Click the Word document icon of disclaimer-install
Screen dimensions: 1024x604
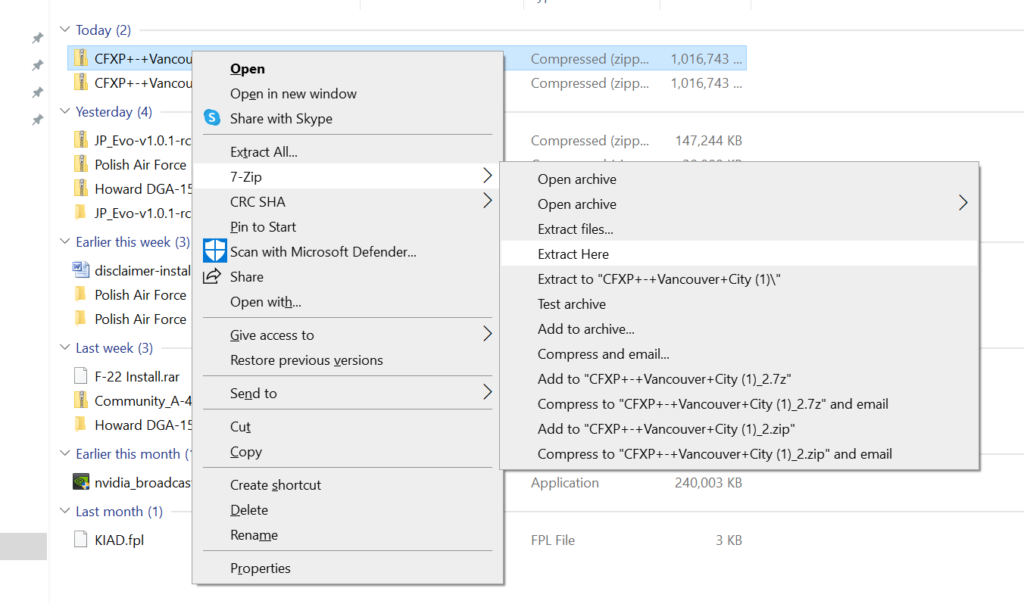(x=81, y=270)
